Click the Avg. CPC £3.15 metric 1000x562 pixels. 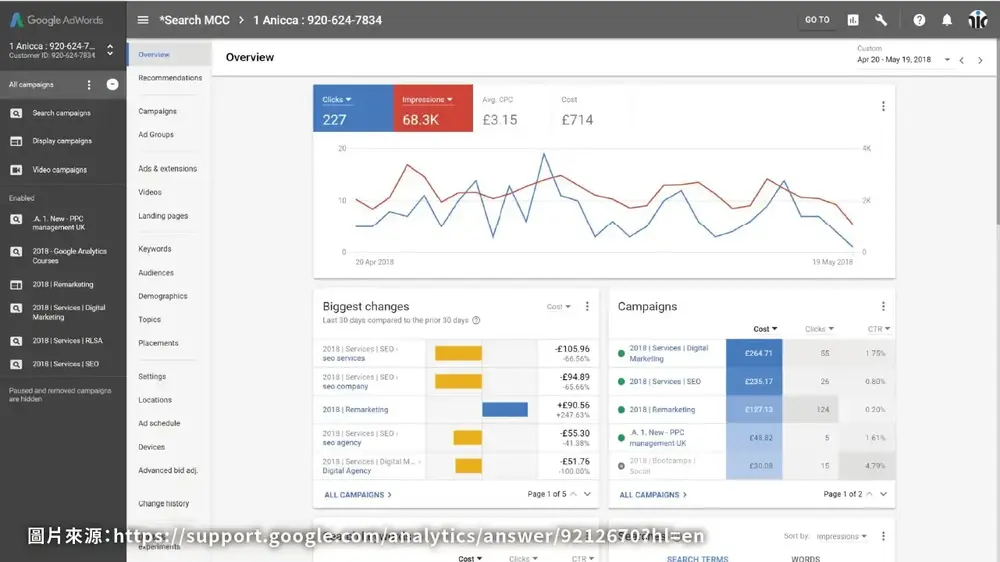(x=499, y=111)
